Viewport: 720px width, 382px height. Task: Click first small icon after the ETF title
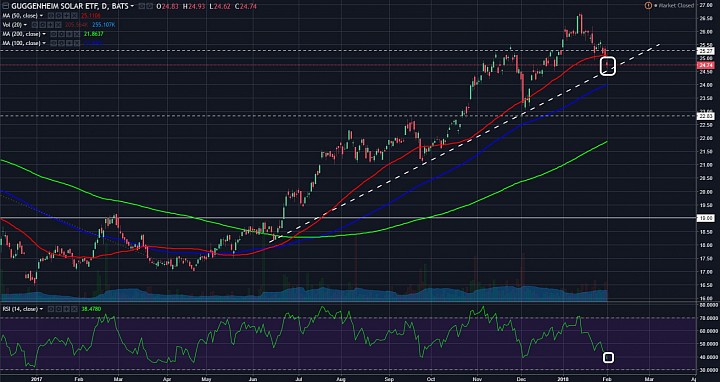(x=141, y=6)
